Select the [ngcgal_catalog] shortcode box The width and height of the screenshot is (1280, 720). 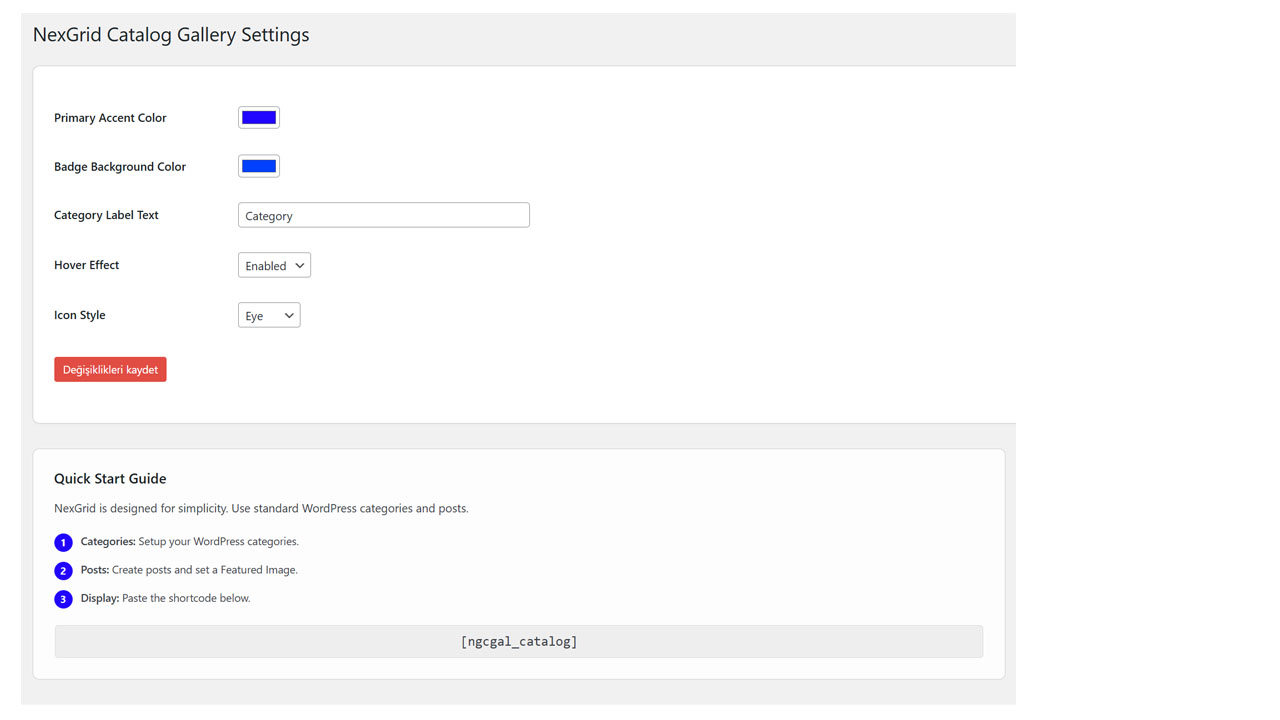[x=518, y=641]
